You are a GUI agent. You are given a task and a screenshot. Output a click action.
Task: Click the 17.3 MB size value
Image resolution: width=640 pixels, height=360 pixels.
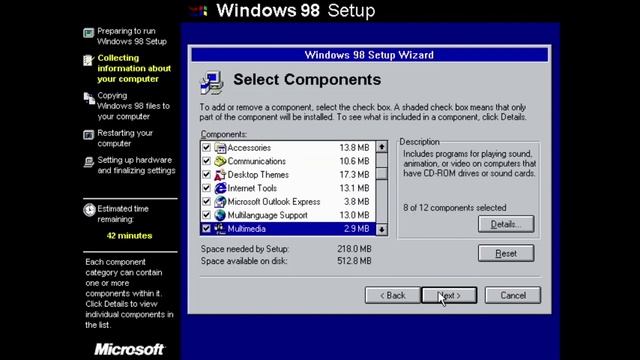(354, 175)
